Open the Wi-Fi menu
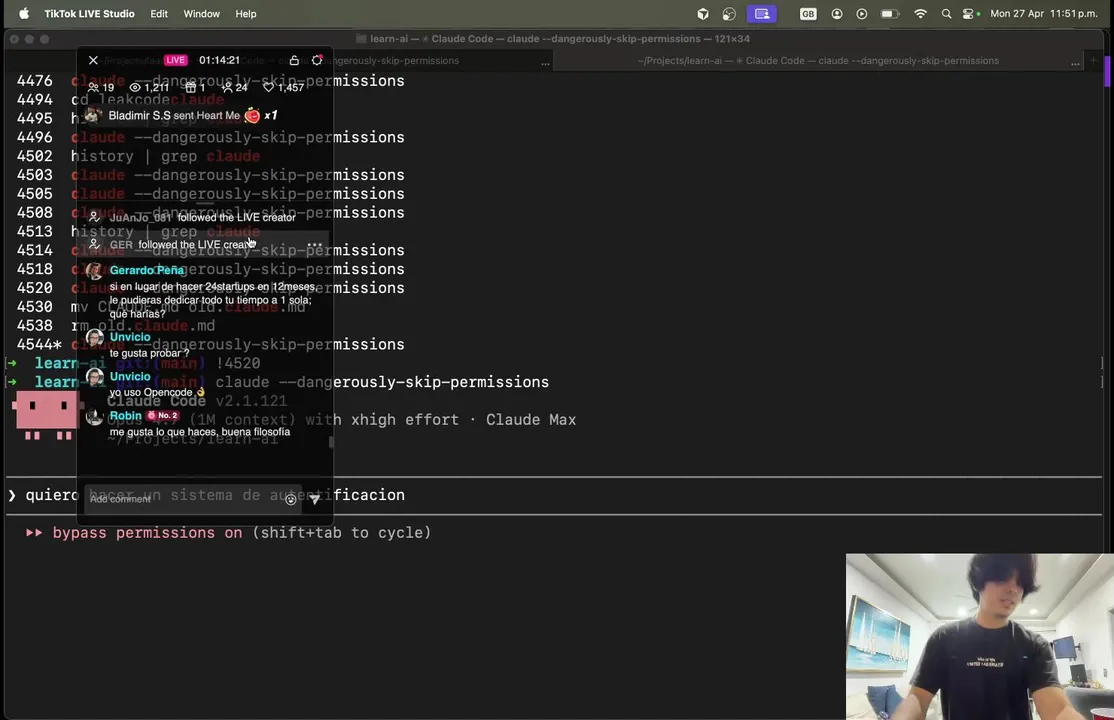Screen dimensions: 1114x720 click(921, 14)
